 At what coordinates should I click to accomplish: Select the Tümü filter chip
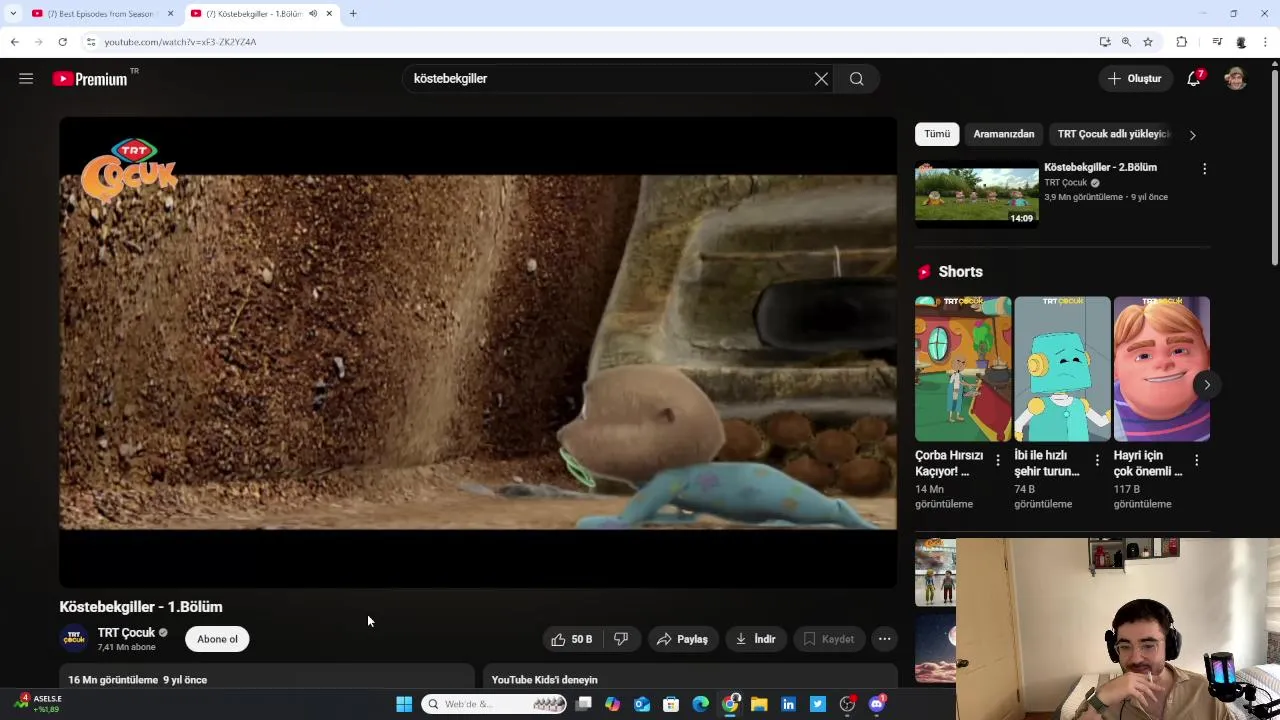(937, 134)
